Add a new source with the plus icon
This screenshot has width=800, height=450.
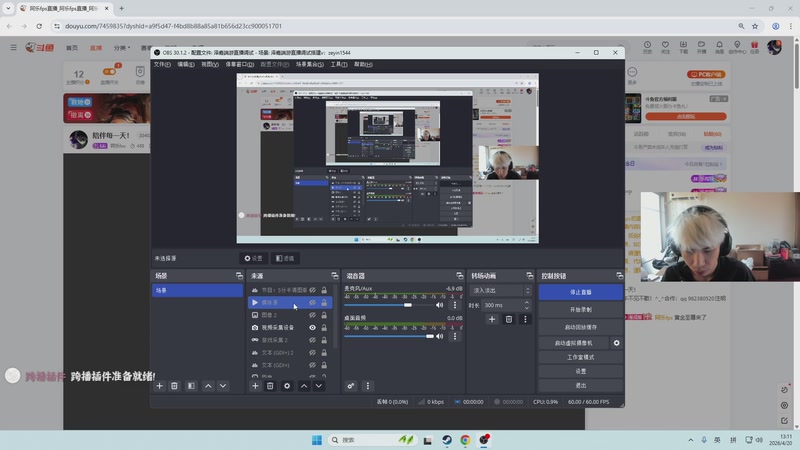(x=255, y=386)
